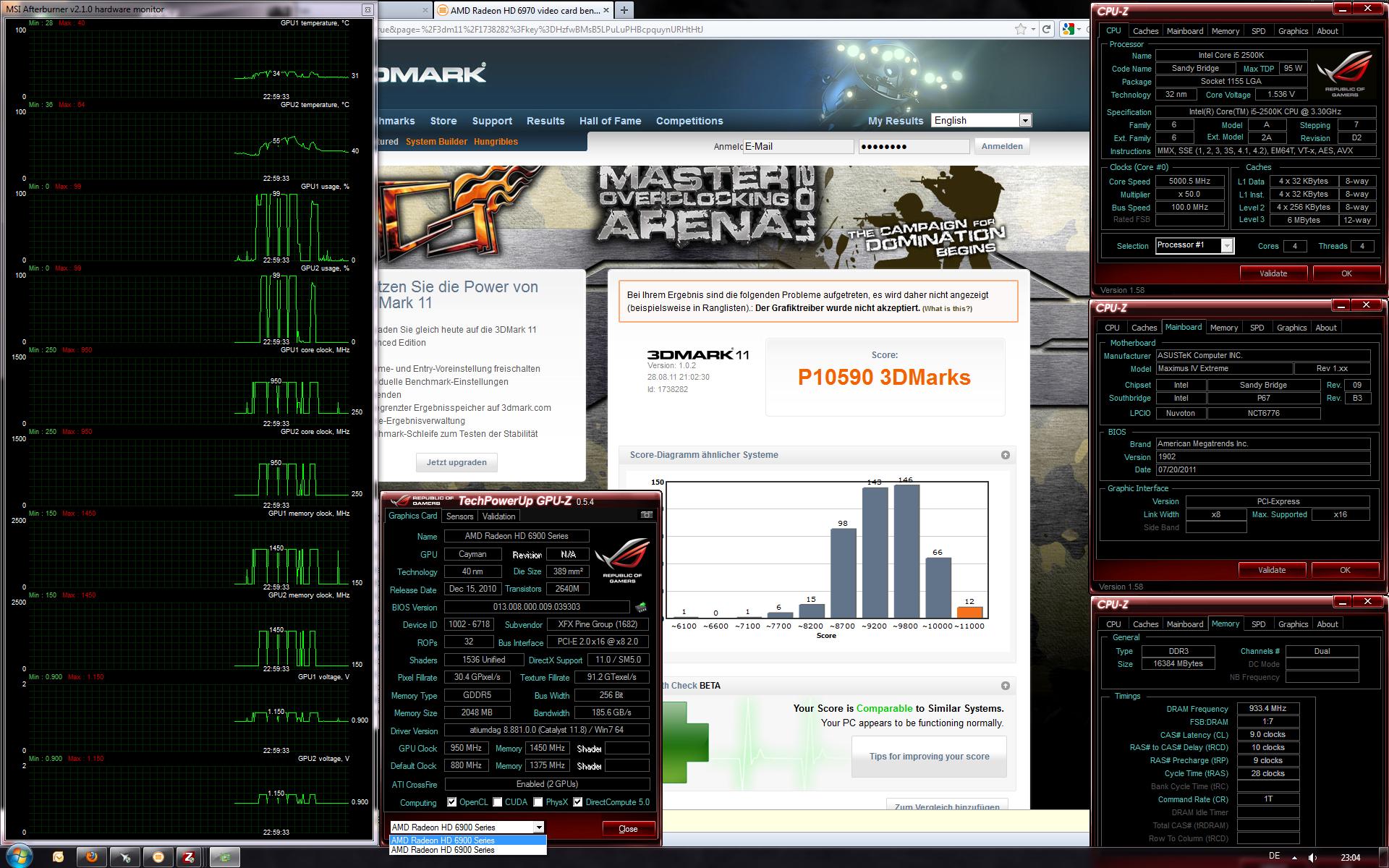Image resolution: width=1389 pixels, height=868 pixels.
Task: Click the Google search engine icon
Action: pos(1068,29)
